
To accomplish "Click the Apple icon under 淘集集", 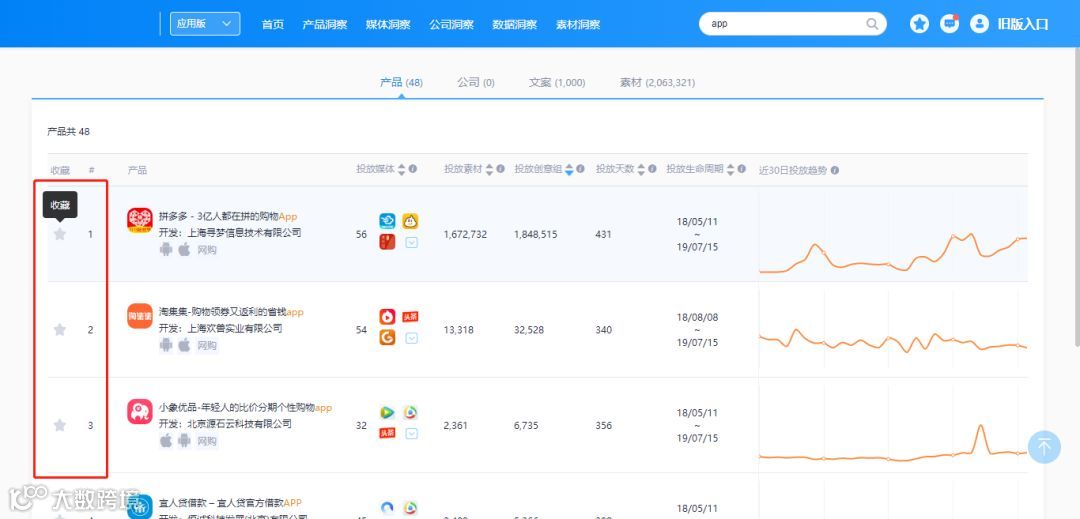I will pos(184,345).
